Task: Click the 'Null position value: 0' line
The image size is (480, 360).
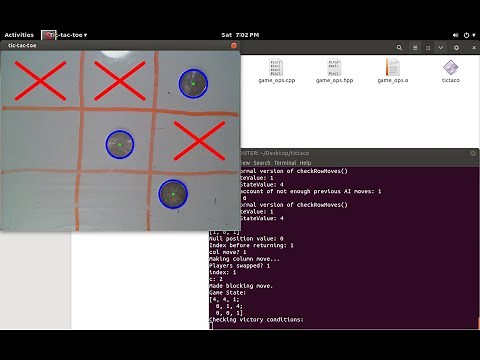Action: tap(246, 239)
